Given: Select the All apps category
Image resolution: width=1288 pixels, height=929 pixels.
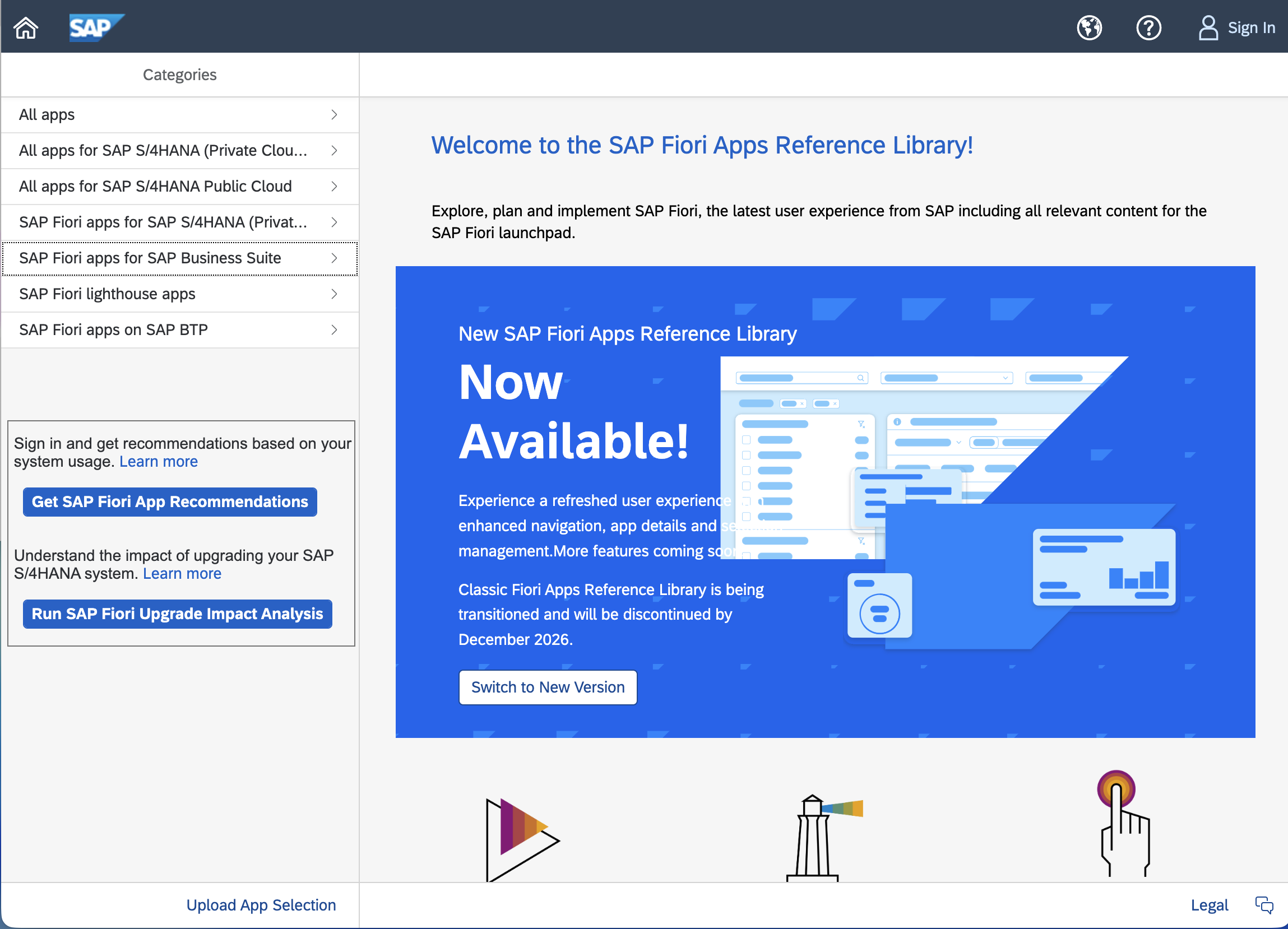Looking at the screenshot, I should 179,115.
